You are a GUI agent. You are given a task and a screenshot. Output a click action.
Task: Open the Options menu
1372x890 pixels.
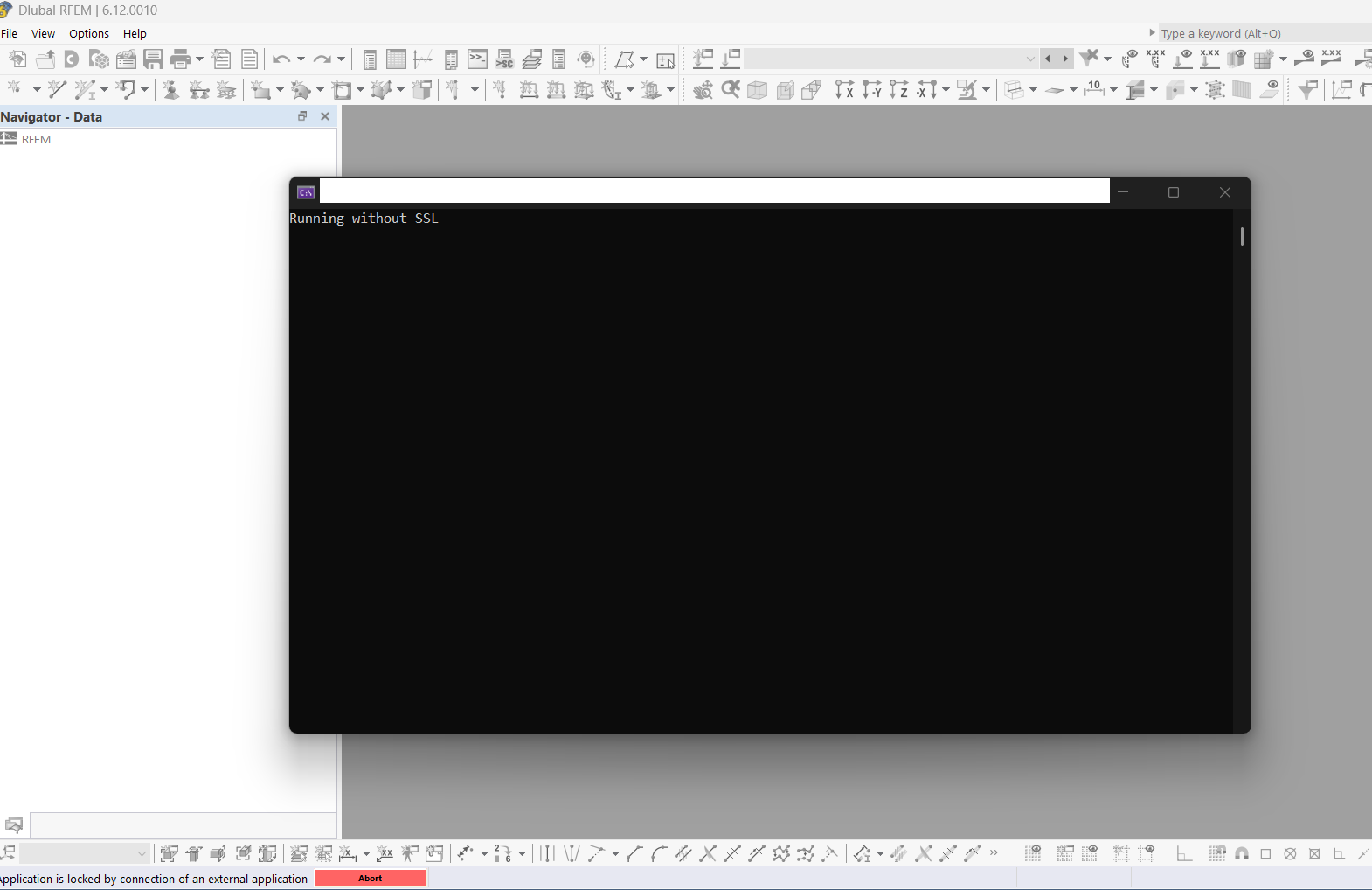pos(89,33)
